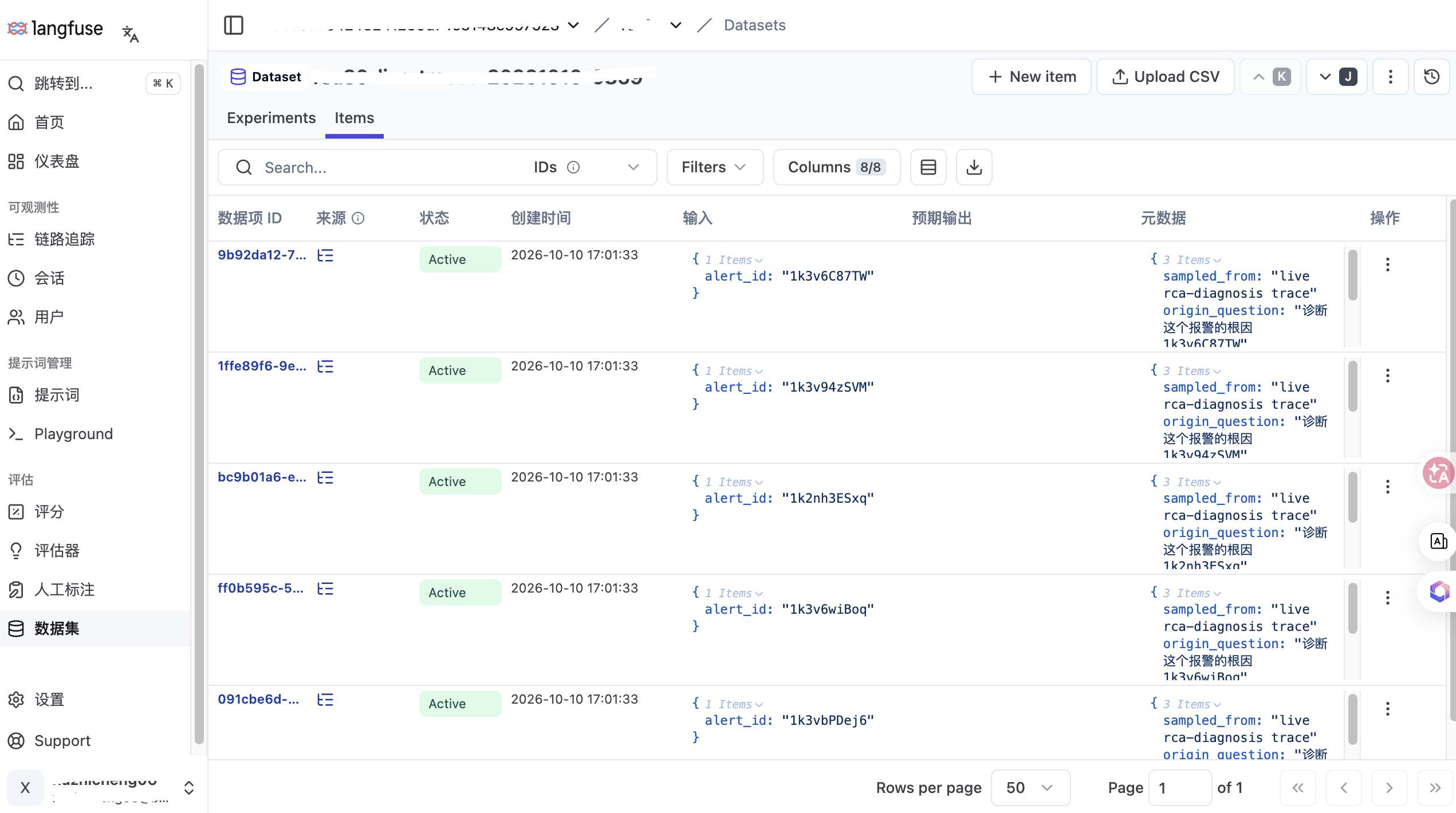
Task: Click the New item button
Action: click(x=1032, y=77)
